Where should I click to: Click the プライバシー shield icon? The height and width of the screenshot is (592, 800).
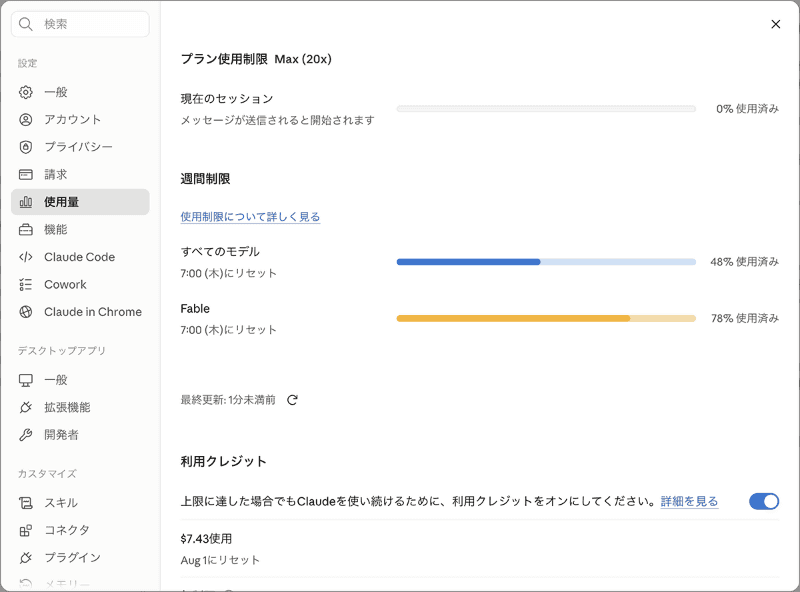click(26, 147)
